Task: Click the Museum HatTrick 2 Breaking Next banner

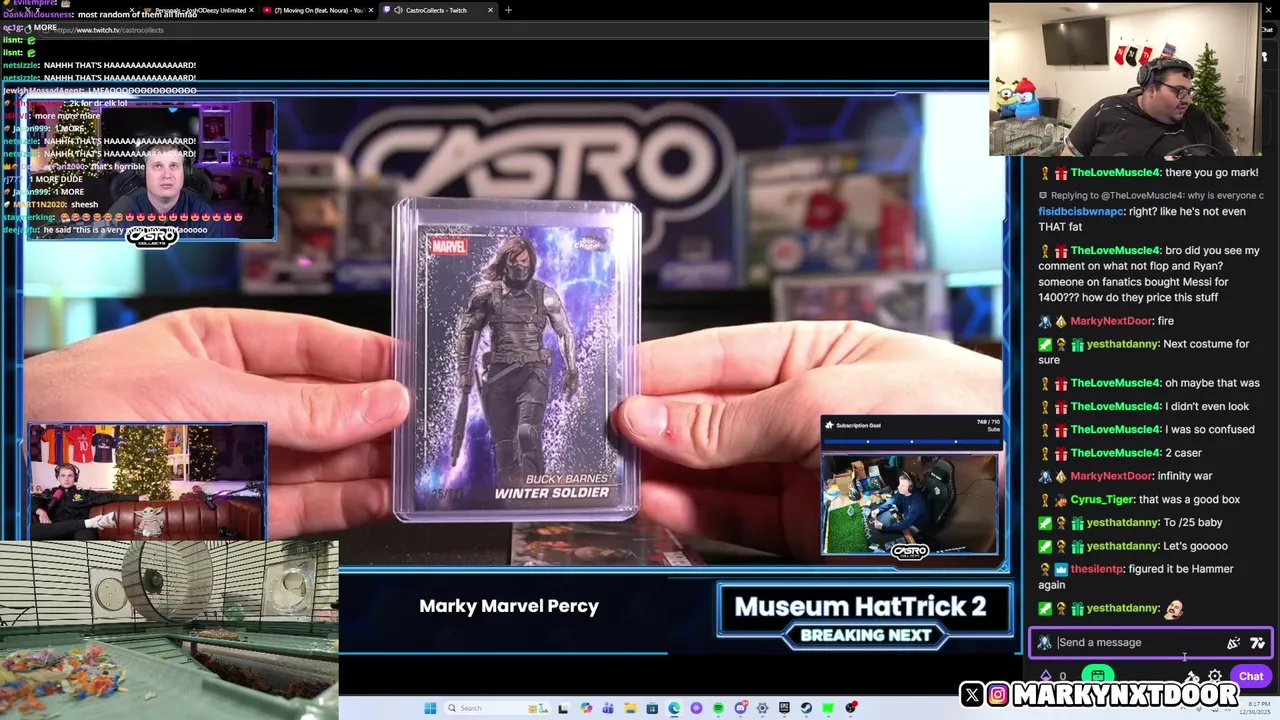Action: (865, 614)
